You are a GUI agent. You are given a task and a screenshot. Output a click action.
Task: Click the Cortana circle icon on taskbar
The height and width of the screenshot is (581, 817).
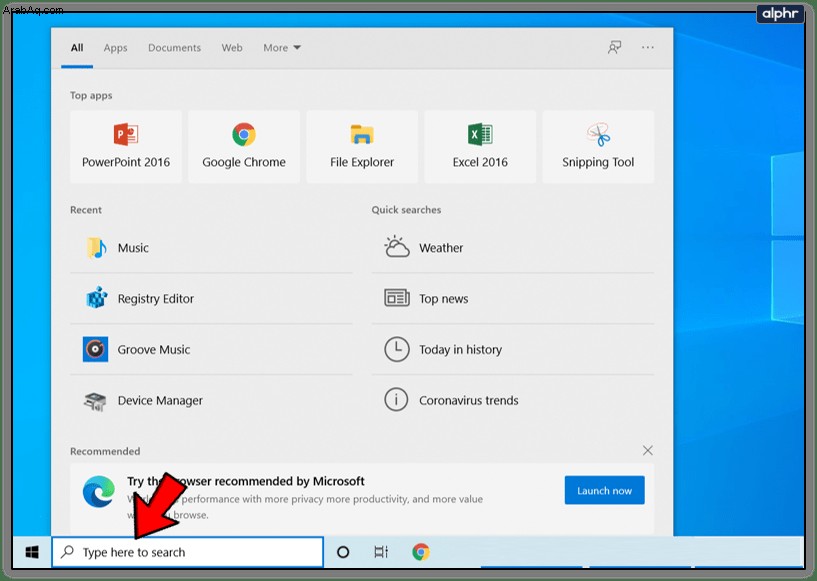pos(343,552)
